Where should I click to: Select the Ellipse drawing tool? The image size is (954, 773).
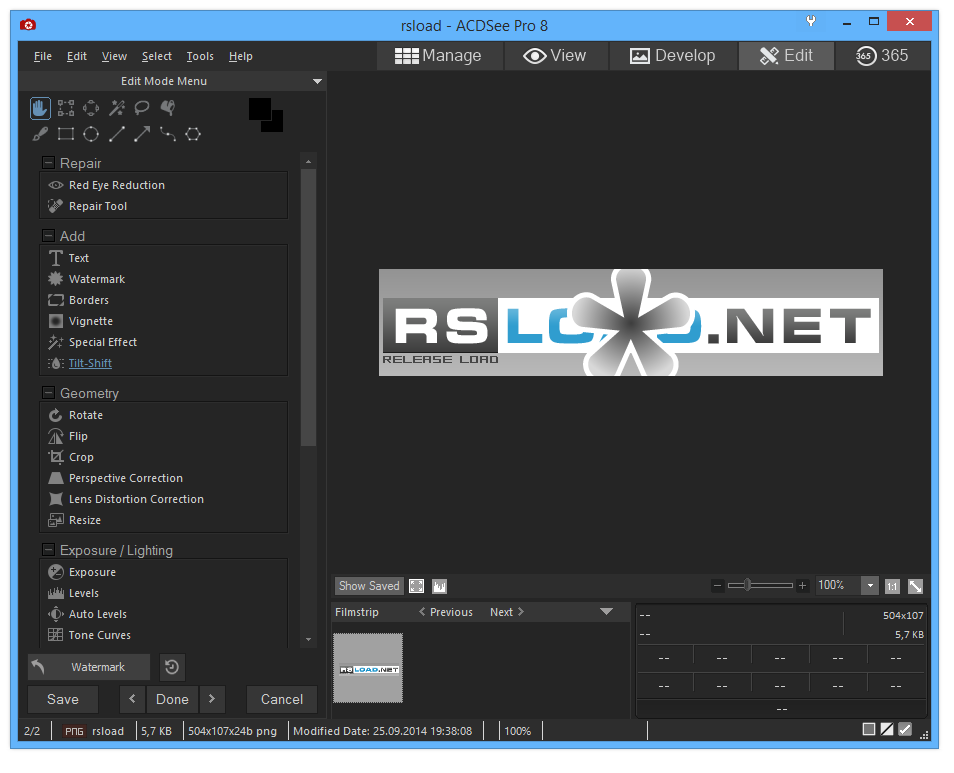91,134
